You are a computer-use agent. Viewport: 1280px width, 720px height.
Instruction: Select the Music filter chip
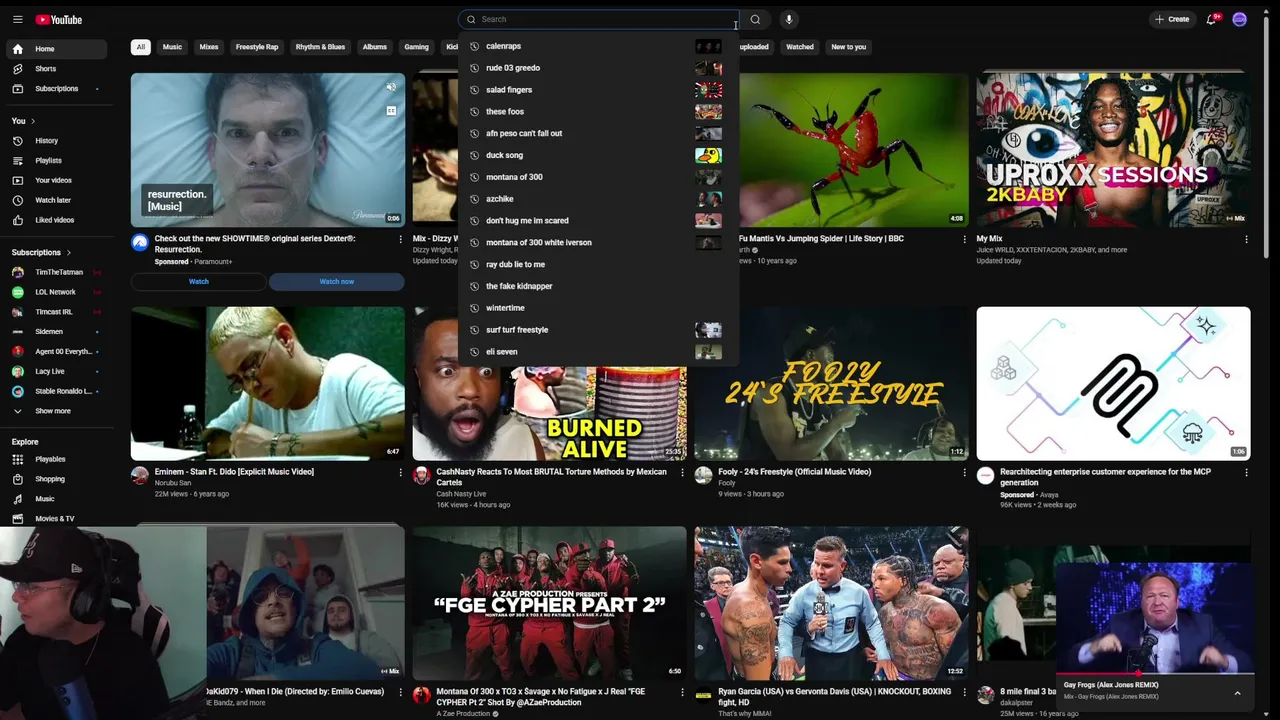click(x=172, y=47)
